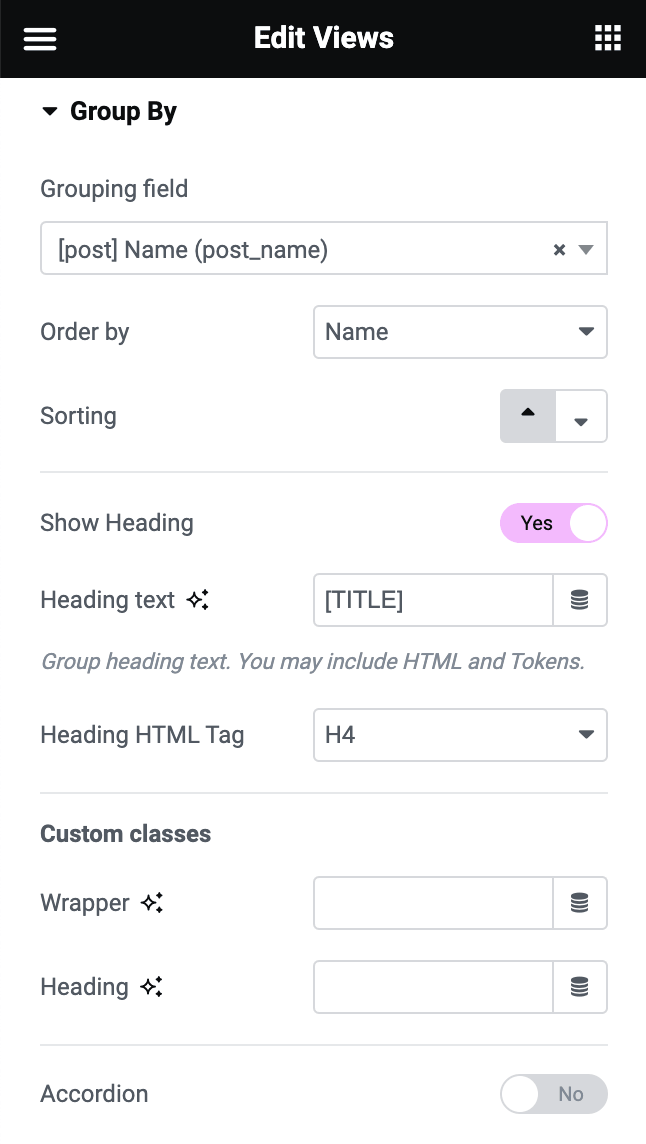Click the Heading text input field

(433, 600)
